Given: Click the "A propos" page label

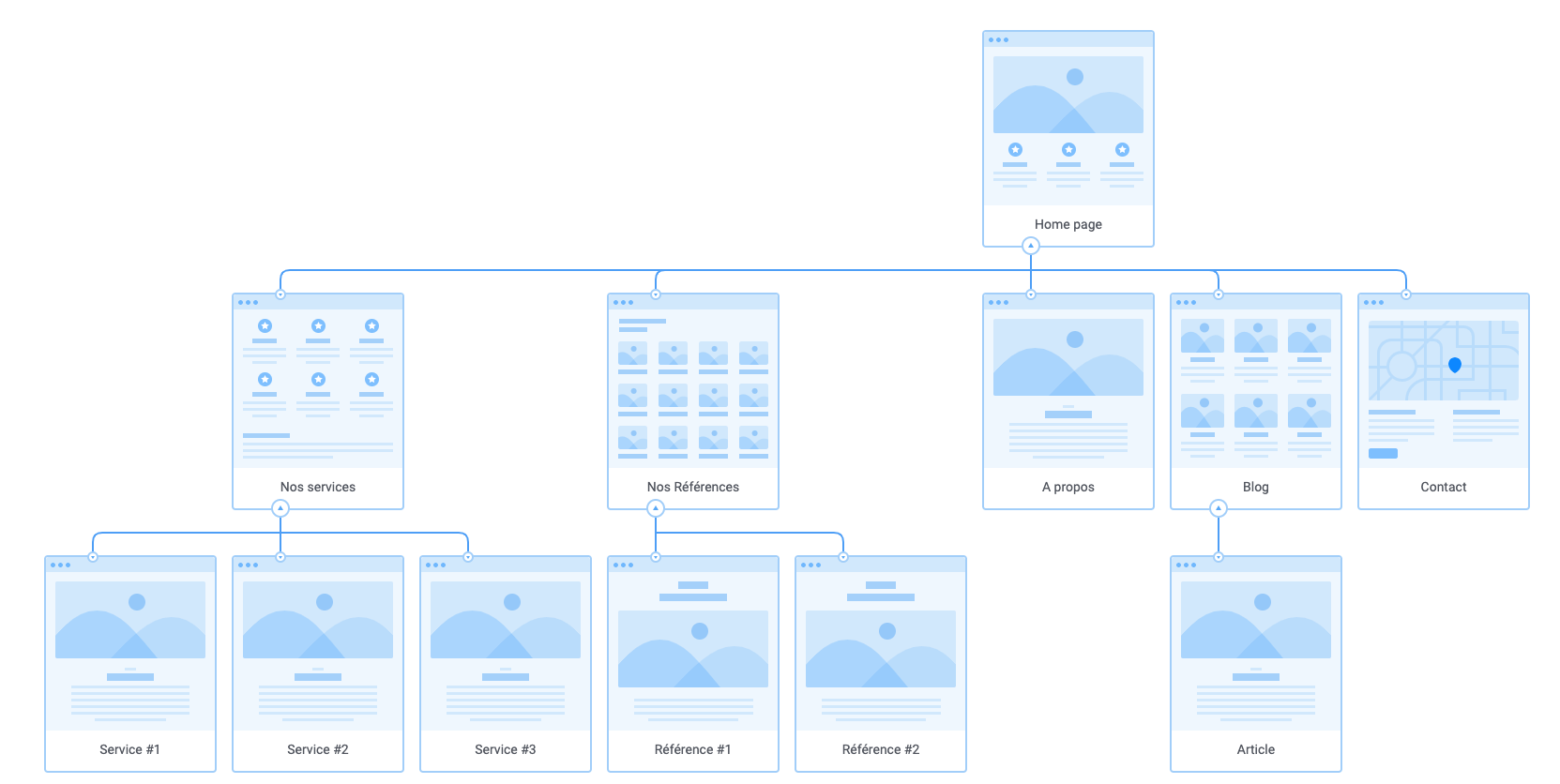Looking at the screenshot, I should 1068,487.
